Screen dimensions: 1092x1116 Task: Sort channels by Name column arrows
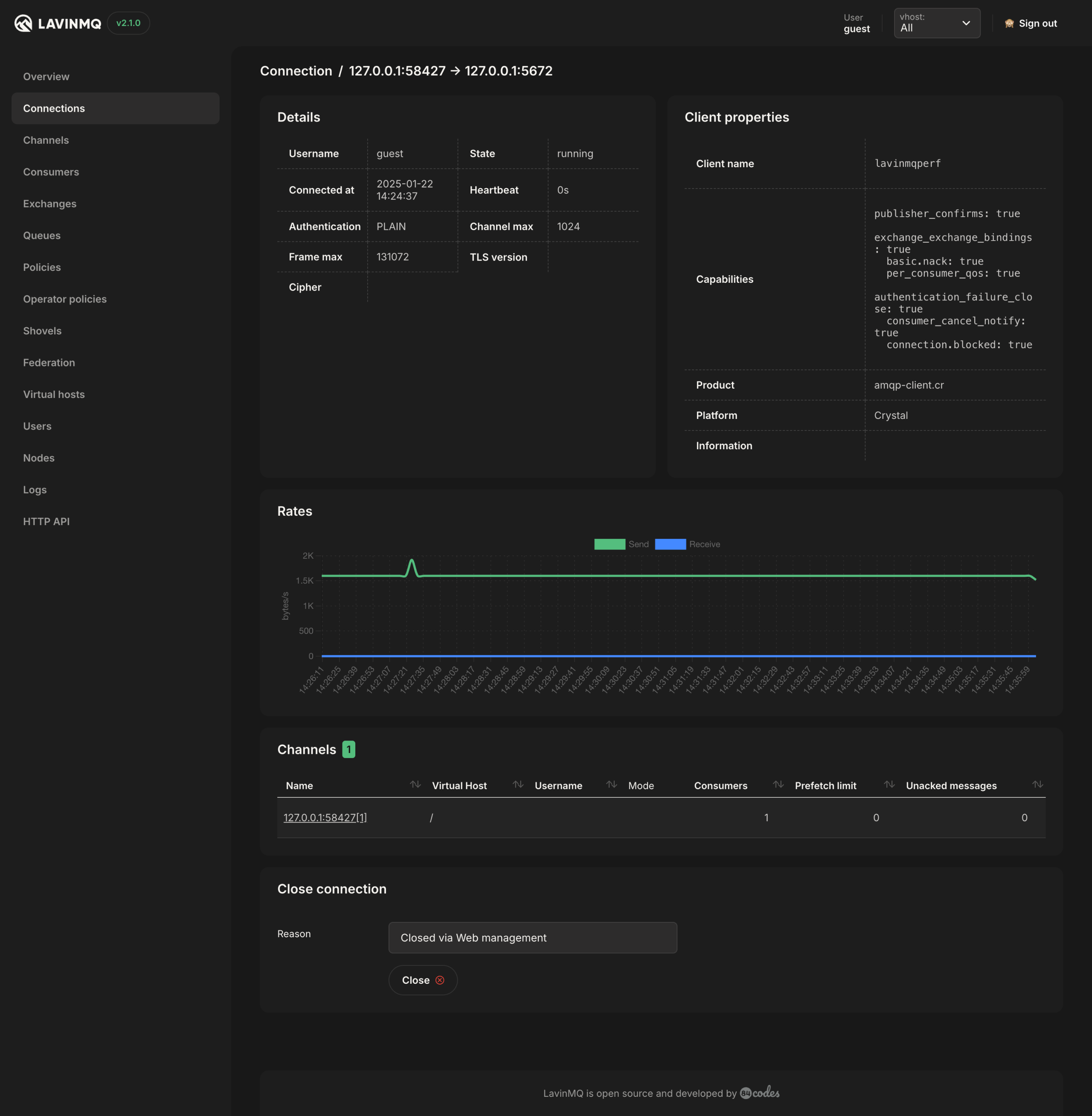(415, 785)
